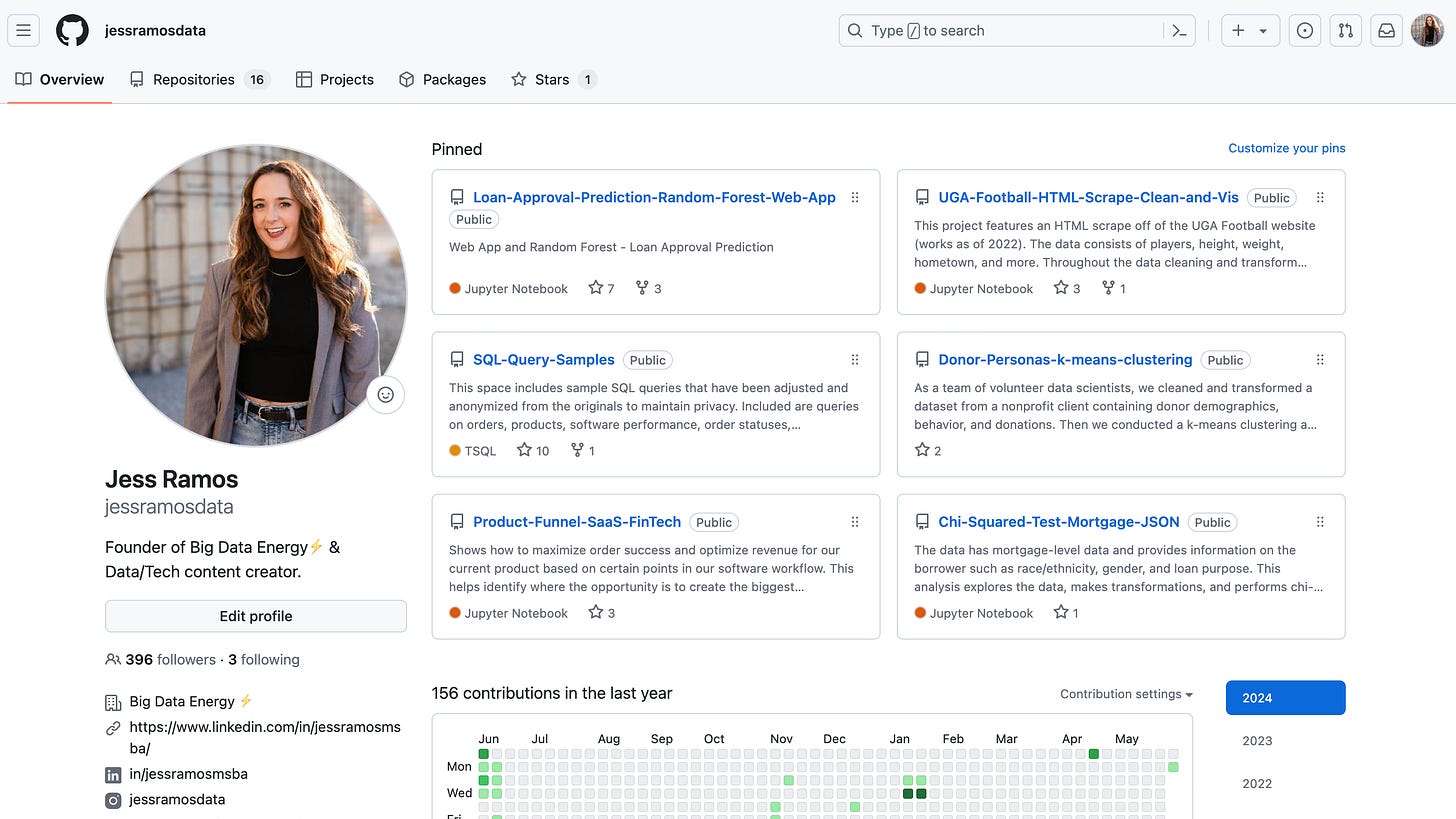Open the notifications inbox icon

(1386, 30)
